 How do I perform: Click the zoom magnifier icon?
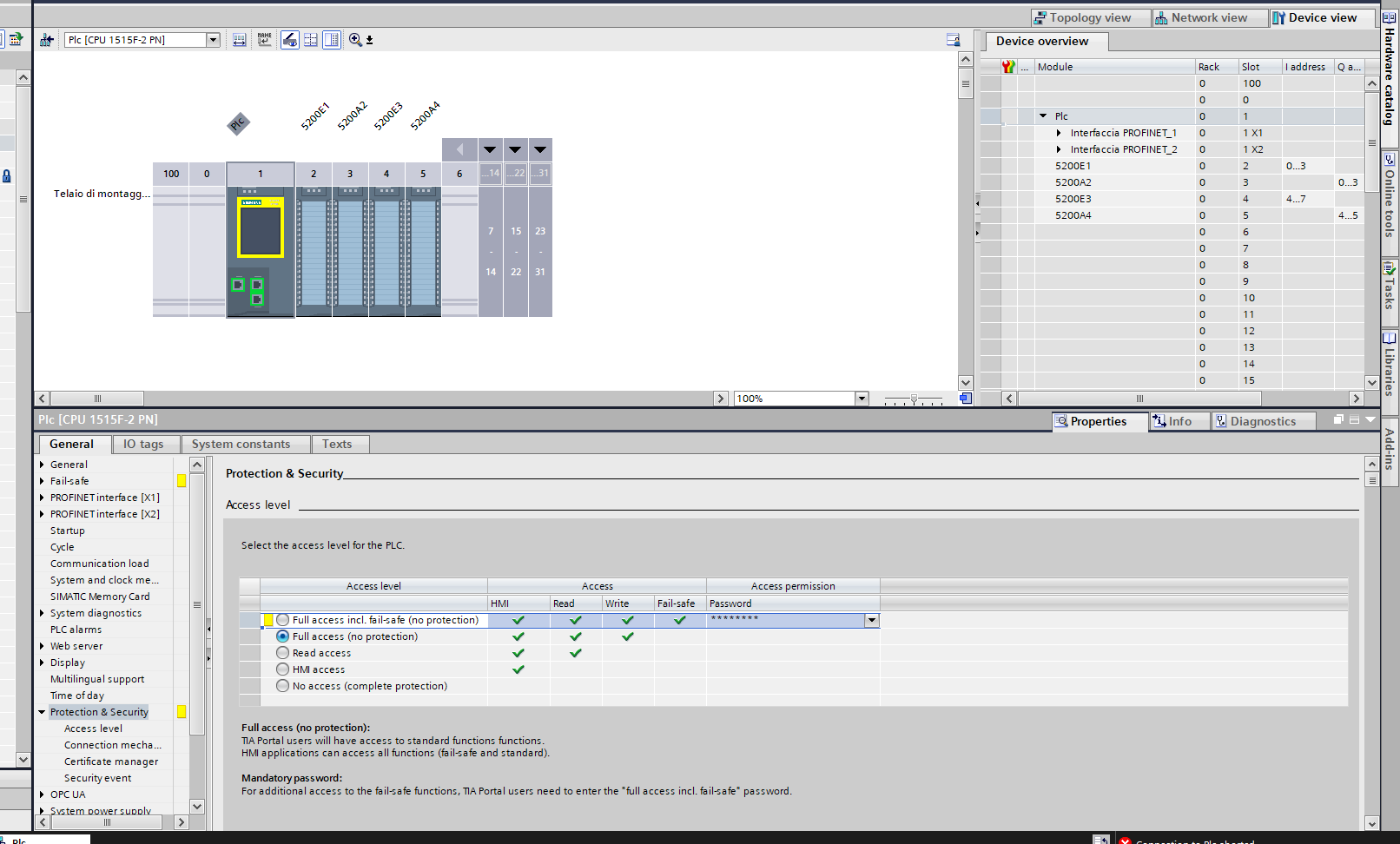pyautogui.click(x=355, y=40)
